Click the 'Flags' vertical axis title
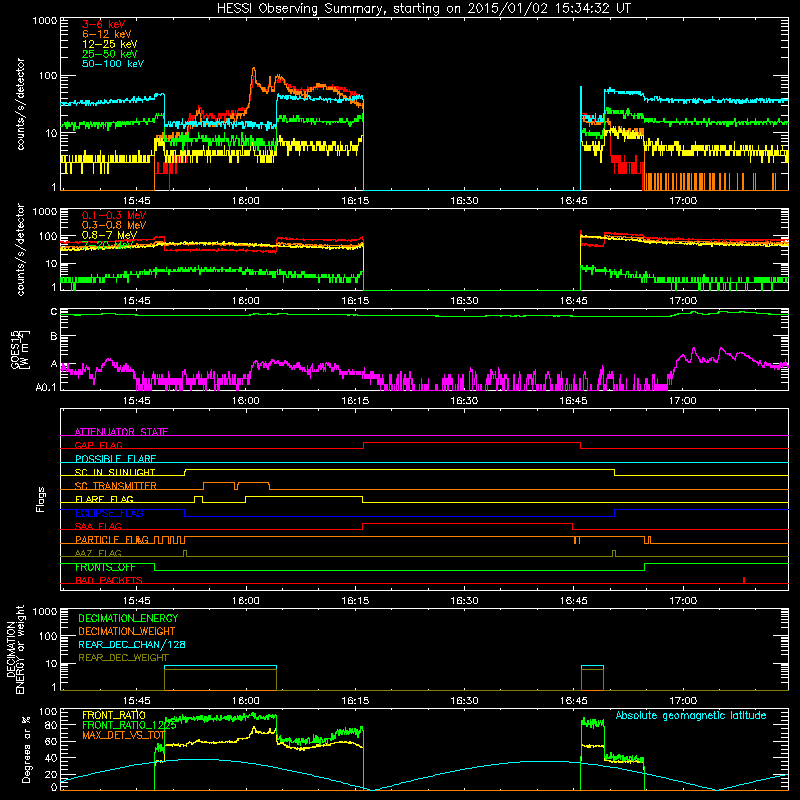 click(41, 500)
